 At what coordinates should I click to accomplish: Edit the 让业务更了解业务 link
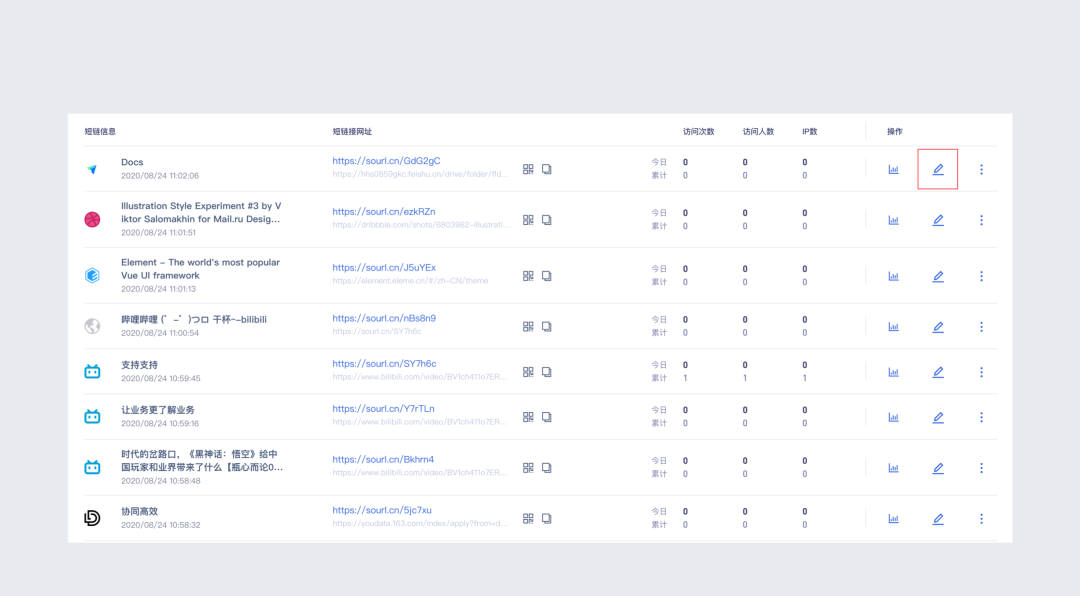pyautogui.click(x=938, y=418)
